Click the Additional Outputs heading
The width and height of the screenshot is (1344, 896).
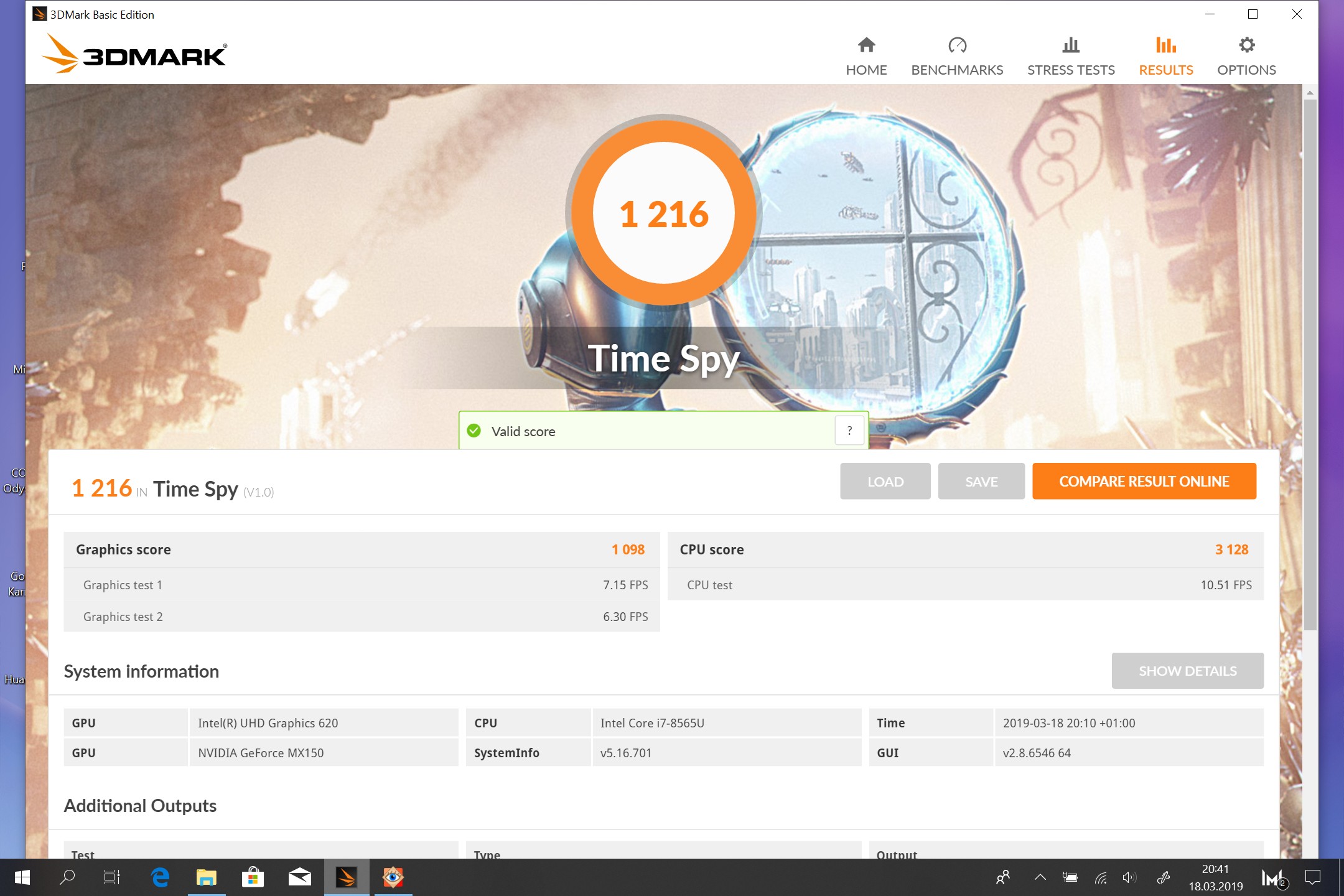point(140,806)
